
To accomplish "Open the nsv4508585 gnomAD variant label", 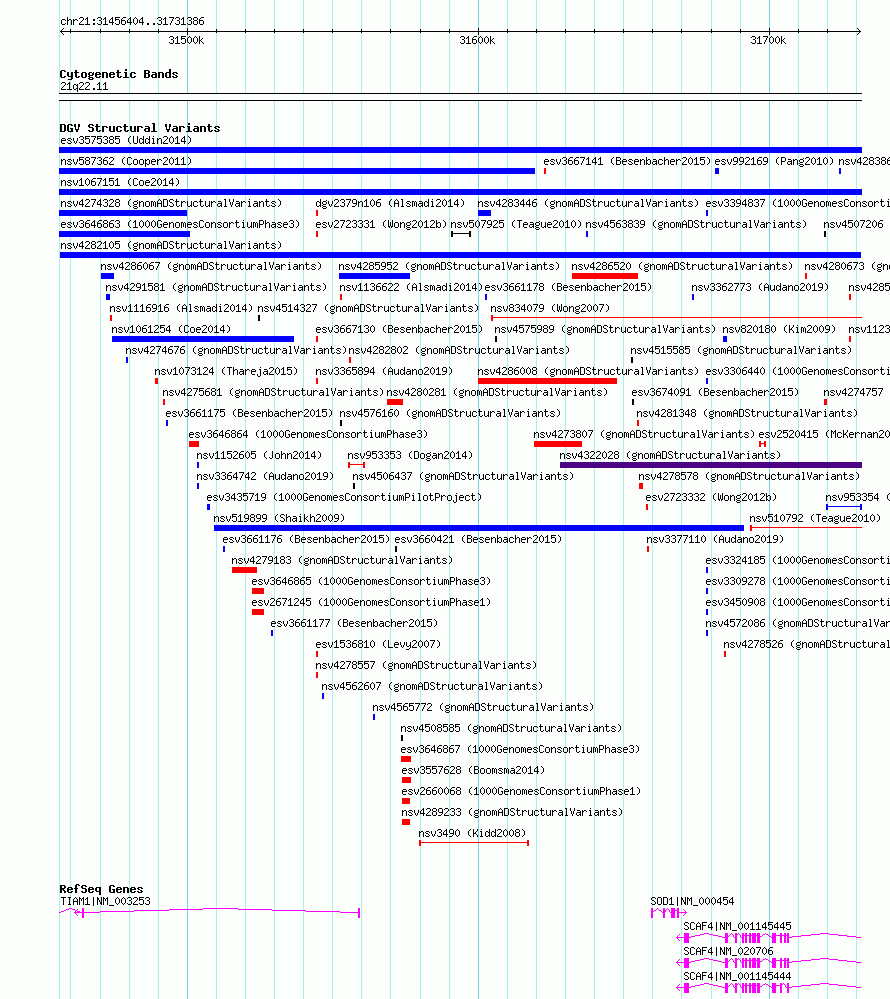I will [511, 728].
